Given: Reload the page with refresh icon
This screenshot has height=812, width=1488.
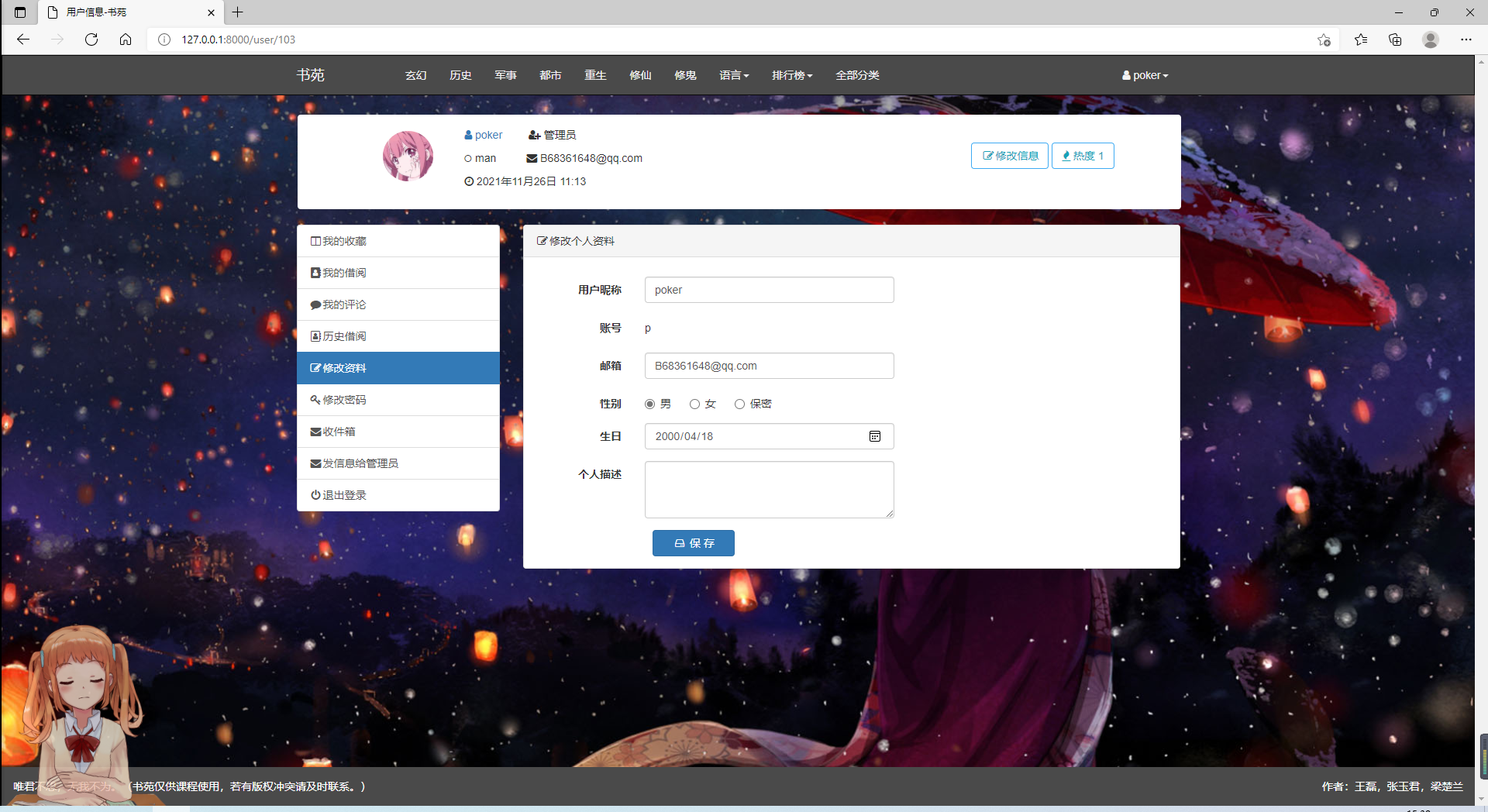Looking at the screenshot, I should (91, 40).
